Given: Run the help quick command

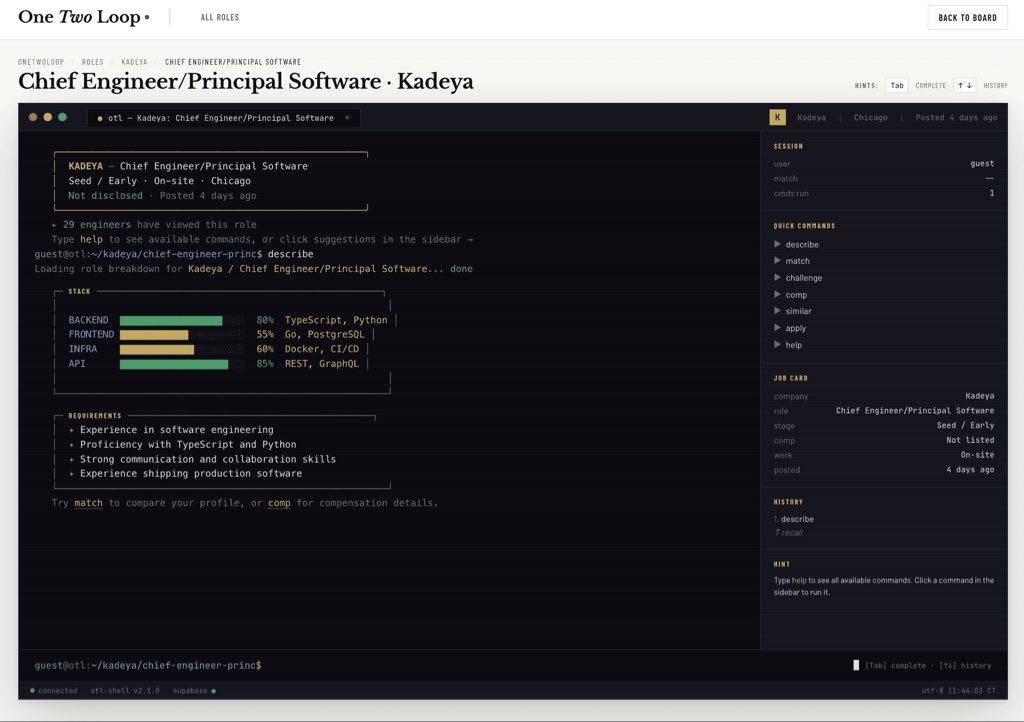Looking at the screenshot, I should [793, 345].
